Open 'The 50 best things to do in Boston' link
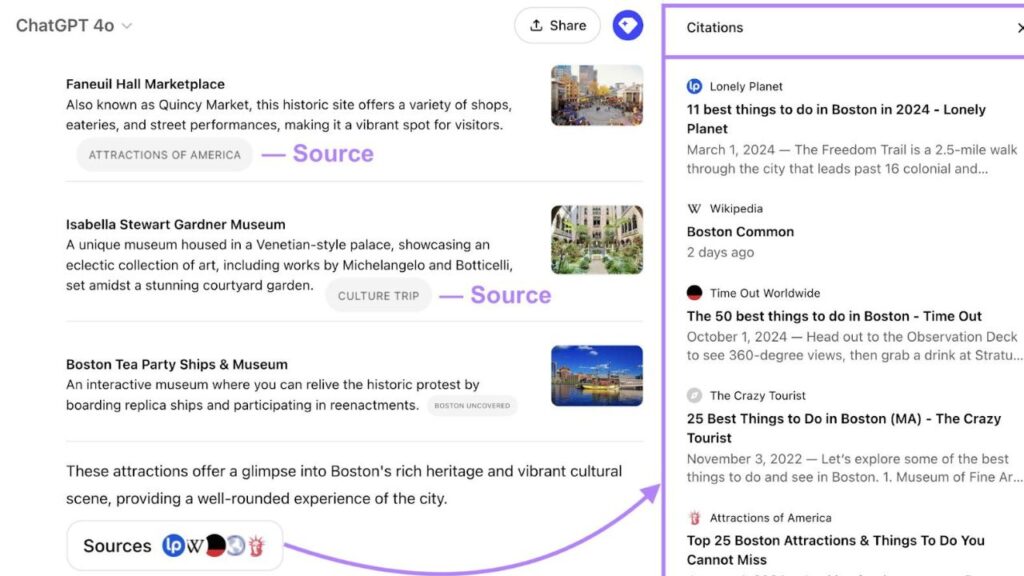This screenshot has width=1024, height=576. coord(834,316)
